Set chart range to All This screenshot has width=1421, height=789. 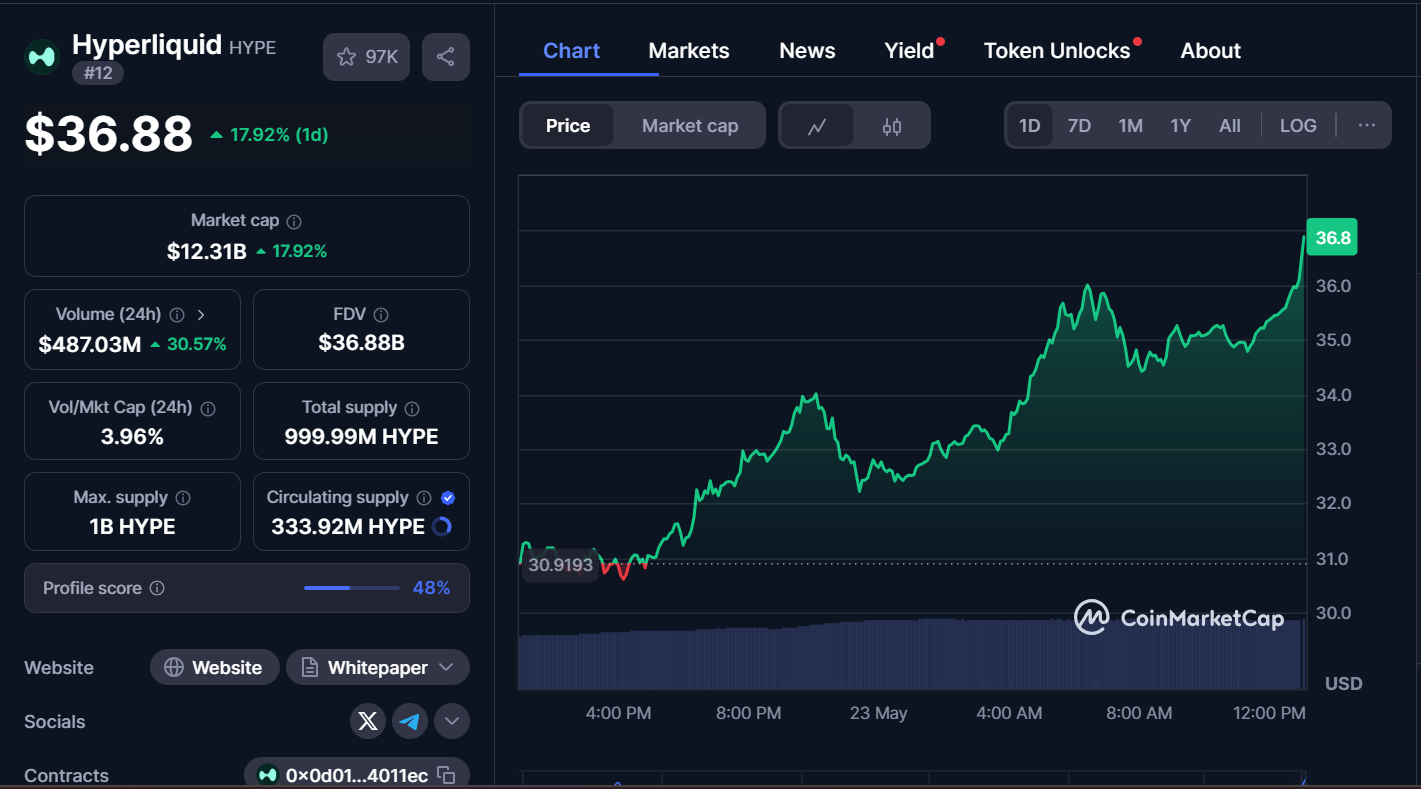pyautogui.click(x=1230, y=125)
